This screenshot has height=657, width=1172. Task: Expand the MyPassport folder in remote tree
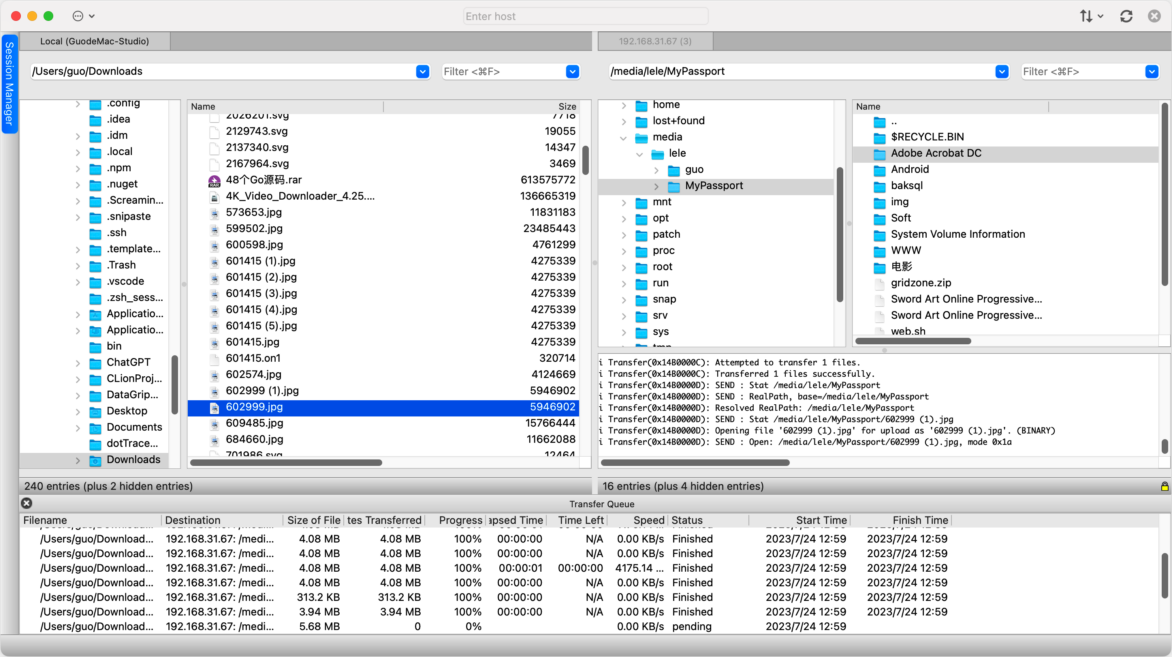656,186
